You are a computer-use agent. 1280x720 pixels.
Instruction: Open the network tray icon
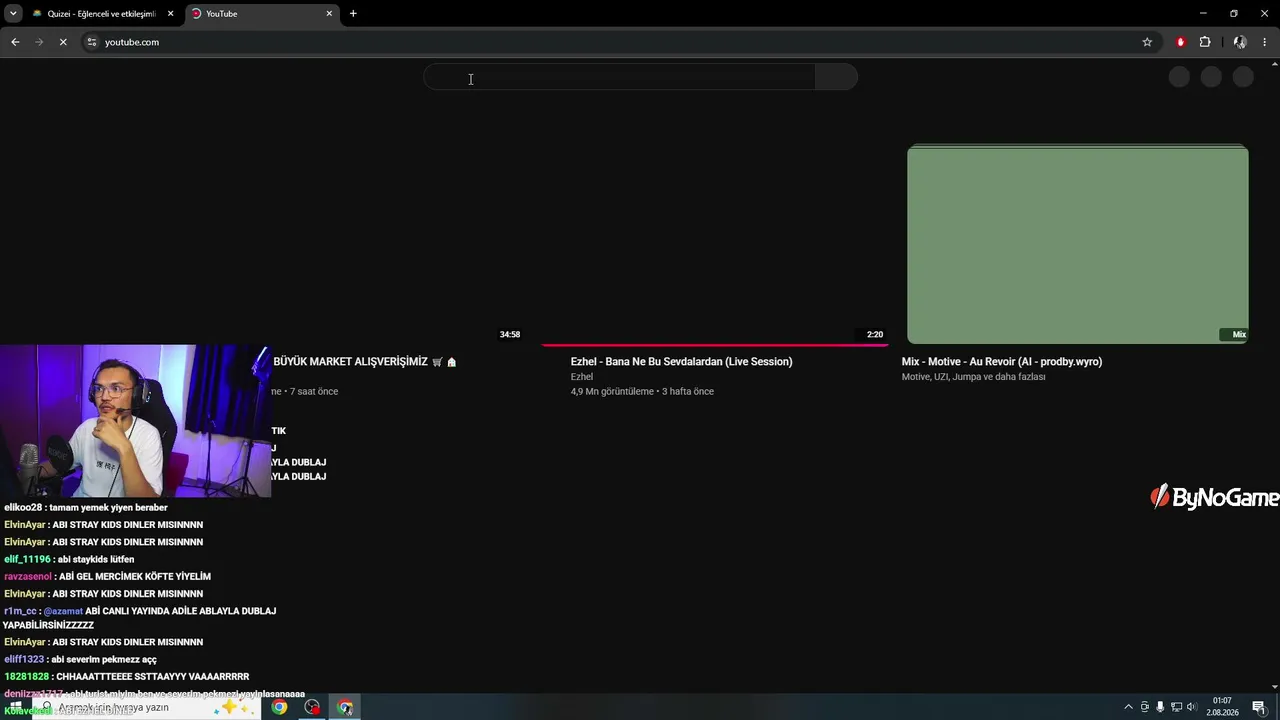(1176, 707)
